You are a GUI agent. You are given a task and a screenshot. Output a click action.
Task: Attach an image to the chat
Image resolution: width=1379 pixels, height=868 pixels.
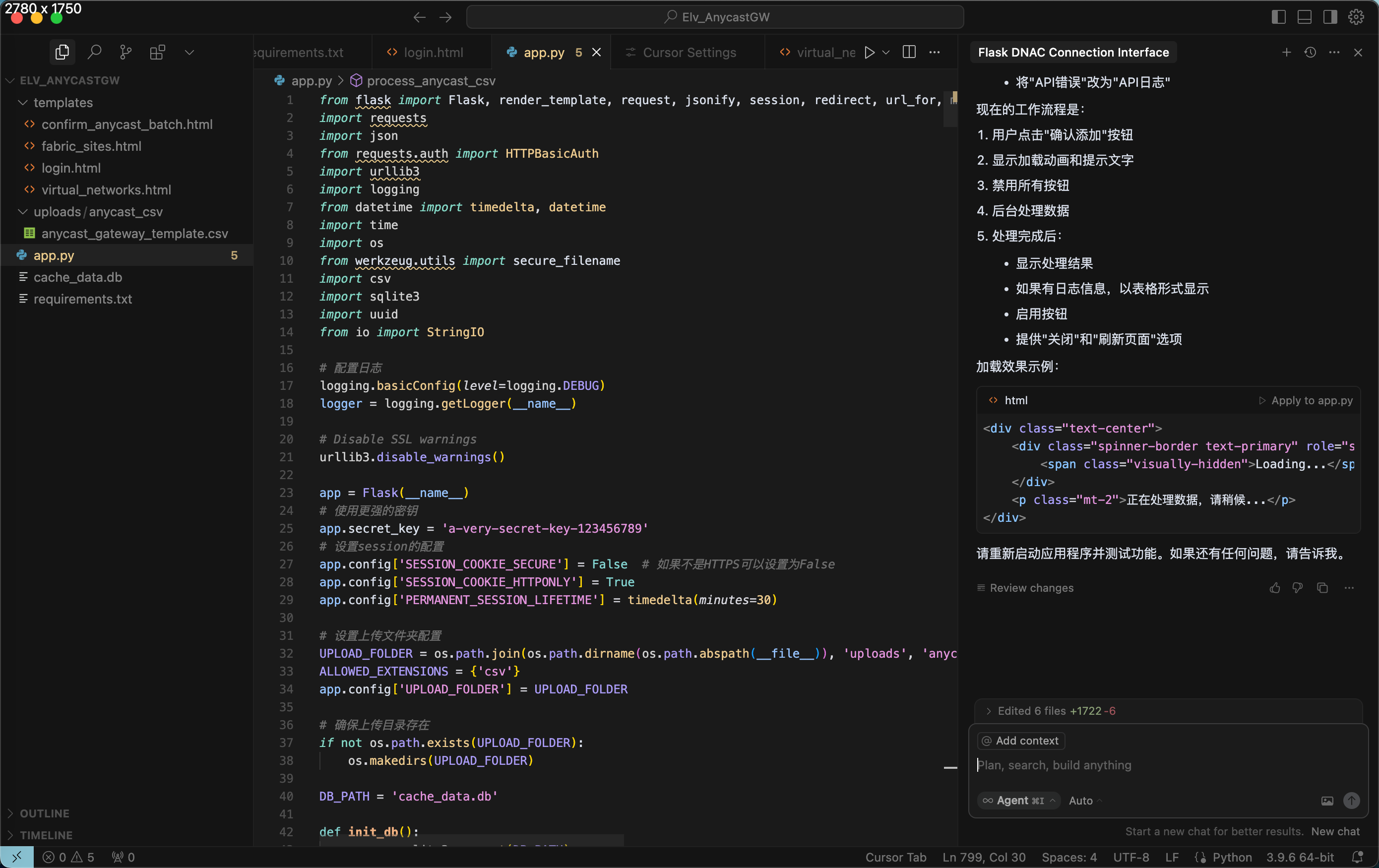[1327, 800]
